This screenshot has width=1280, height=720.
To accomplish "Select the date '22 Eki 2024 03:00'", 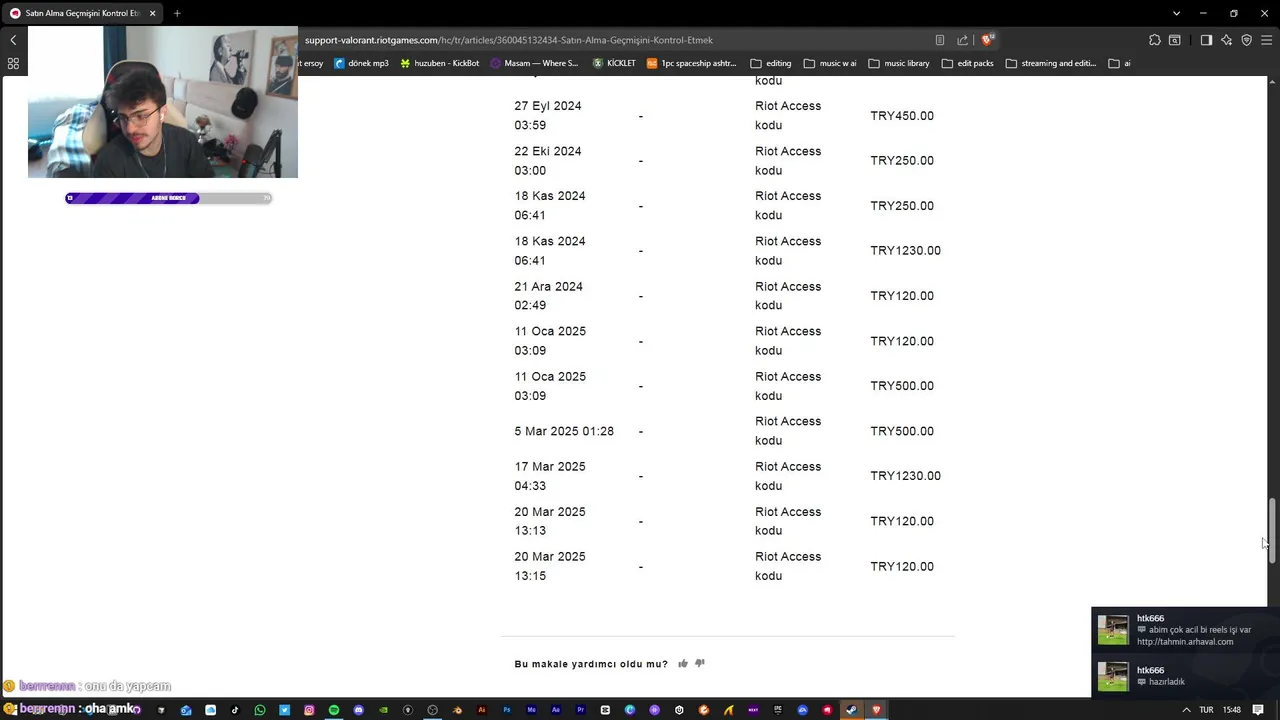I will point(548,161).
